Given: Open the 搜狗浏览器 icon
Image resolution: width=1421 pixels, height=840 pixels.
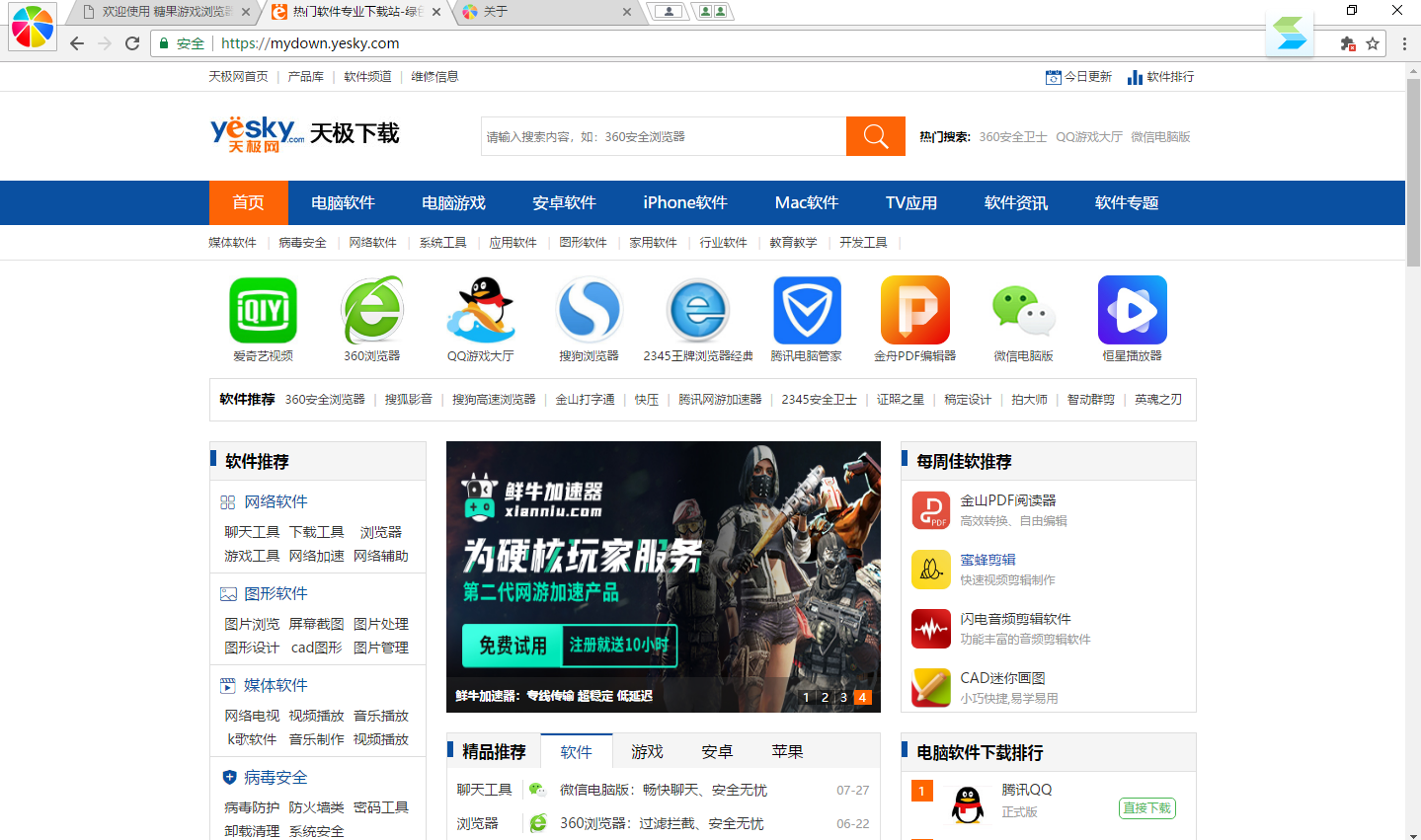Looking at the screenshot, I should pyautogui.click(x=590, y=310).
